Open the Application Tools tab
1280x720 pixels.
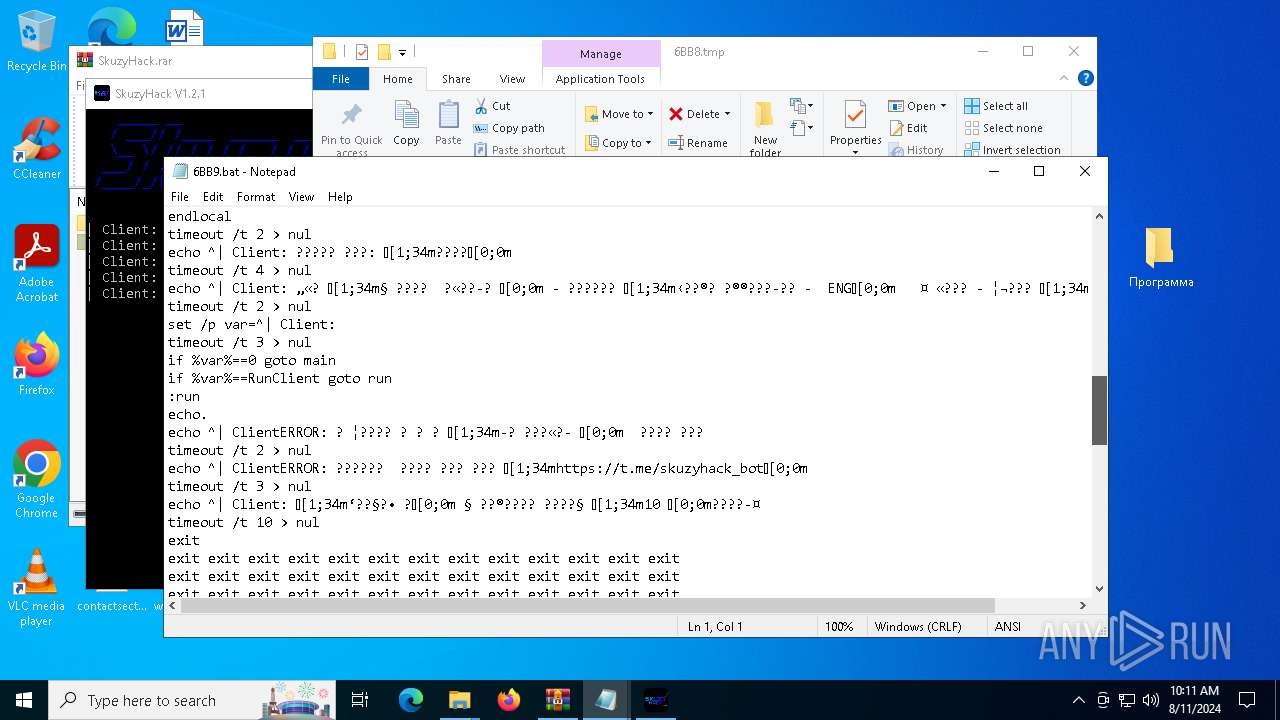600,79
